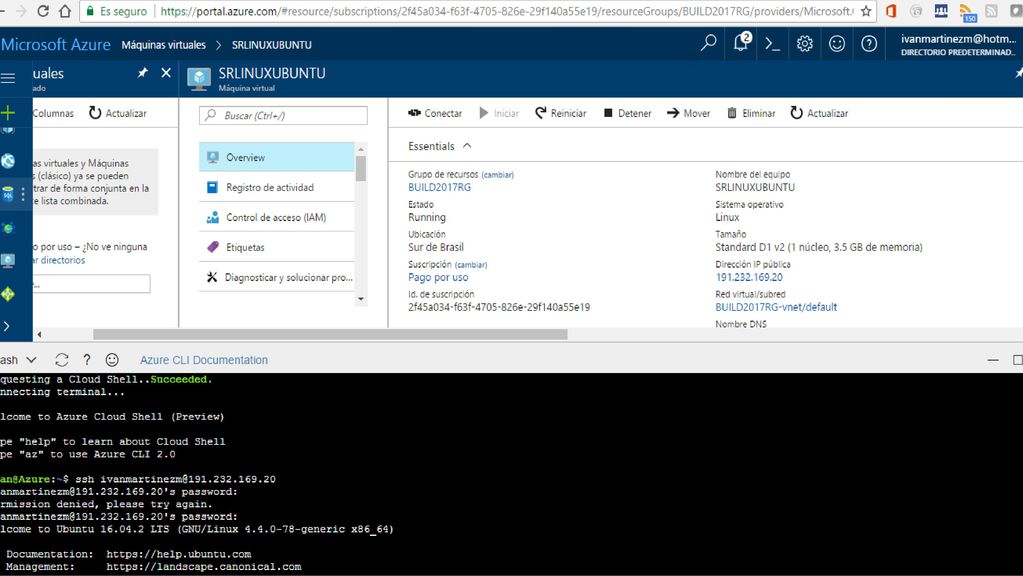Open the hamburger menu in the sidebar

8,78
